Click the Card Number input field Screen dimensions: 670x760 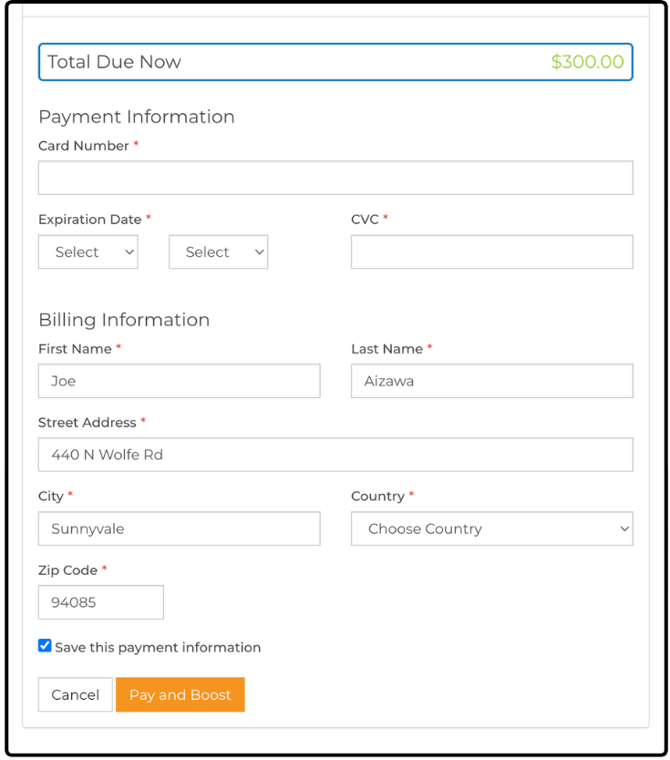click(335, 177)
